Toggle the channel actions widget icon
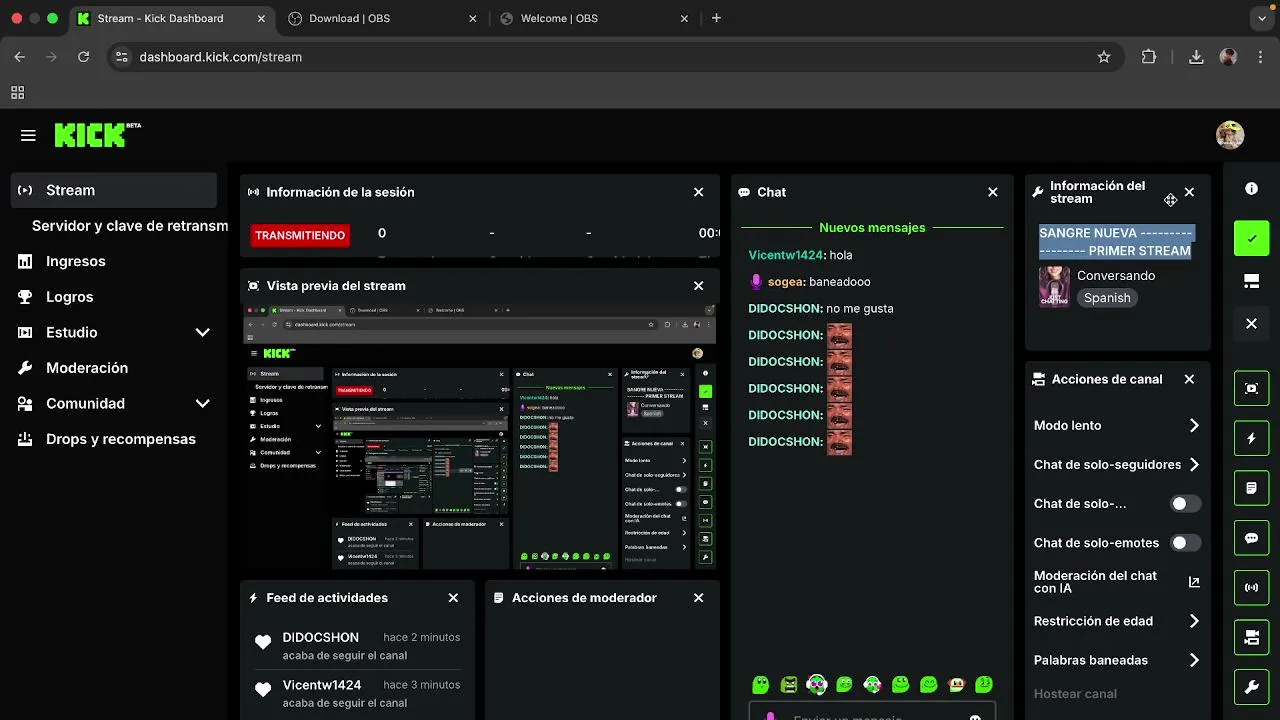 1251,637
